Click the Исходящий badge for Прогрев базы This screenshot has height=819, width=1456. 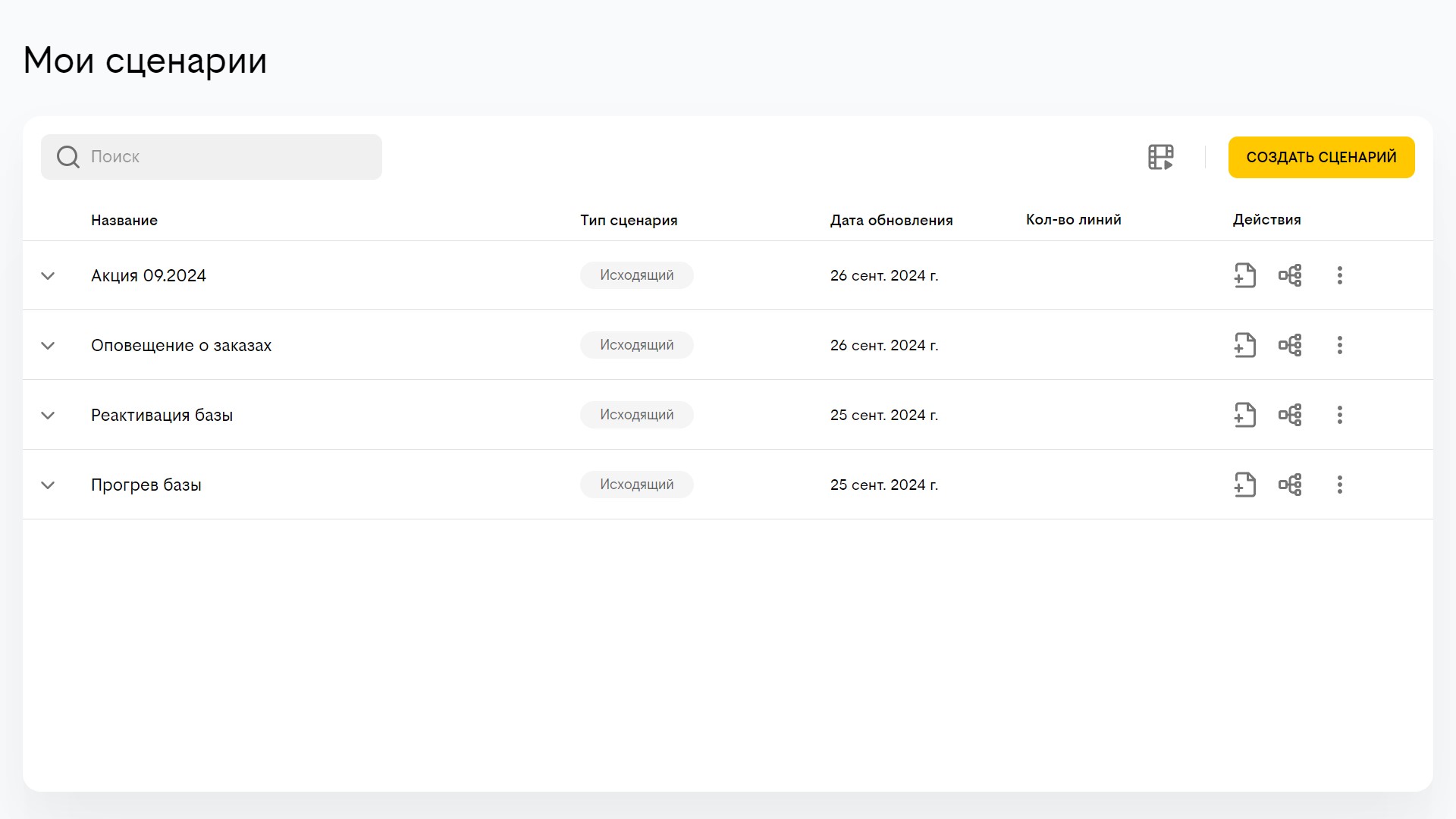[x=637, y=485]
